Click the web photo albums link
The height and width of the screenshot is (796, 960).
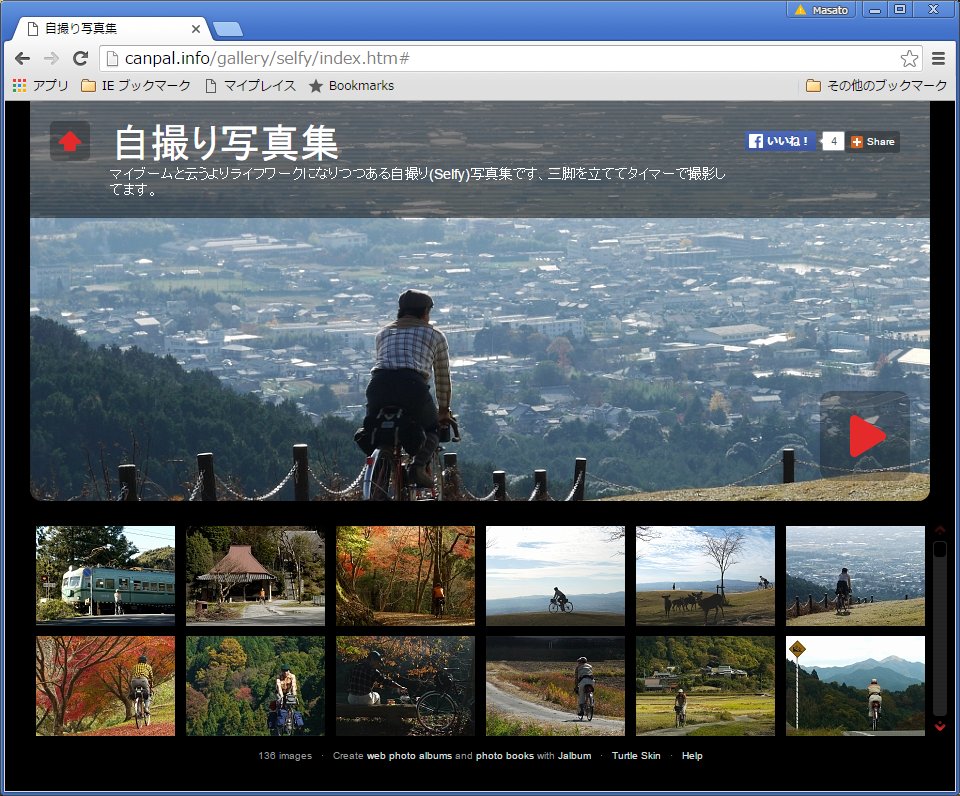410,756
